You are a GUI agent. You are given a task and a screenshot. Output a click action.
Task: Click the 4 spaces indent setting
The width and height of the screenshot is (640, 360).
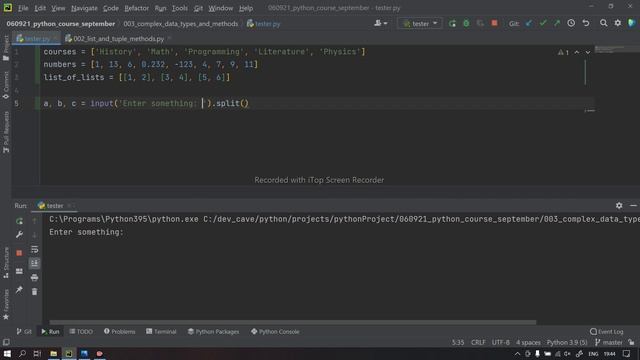pos(528,342)
